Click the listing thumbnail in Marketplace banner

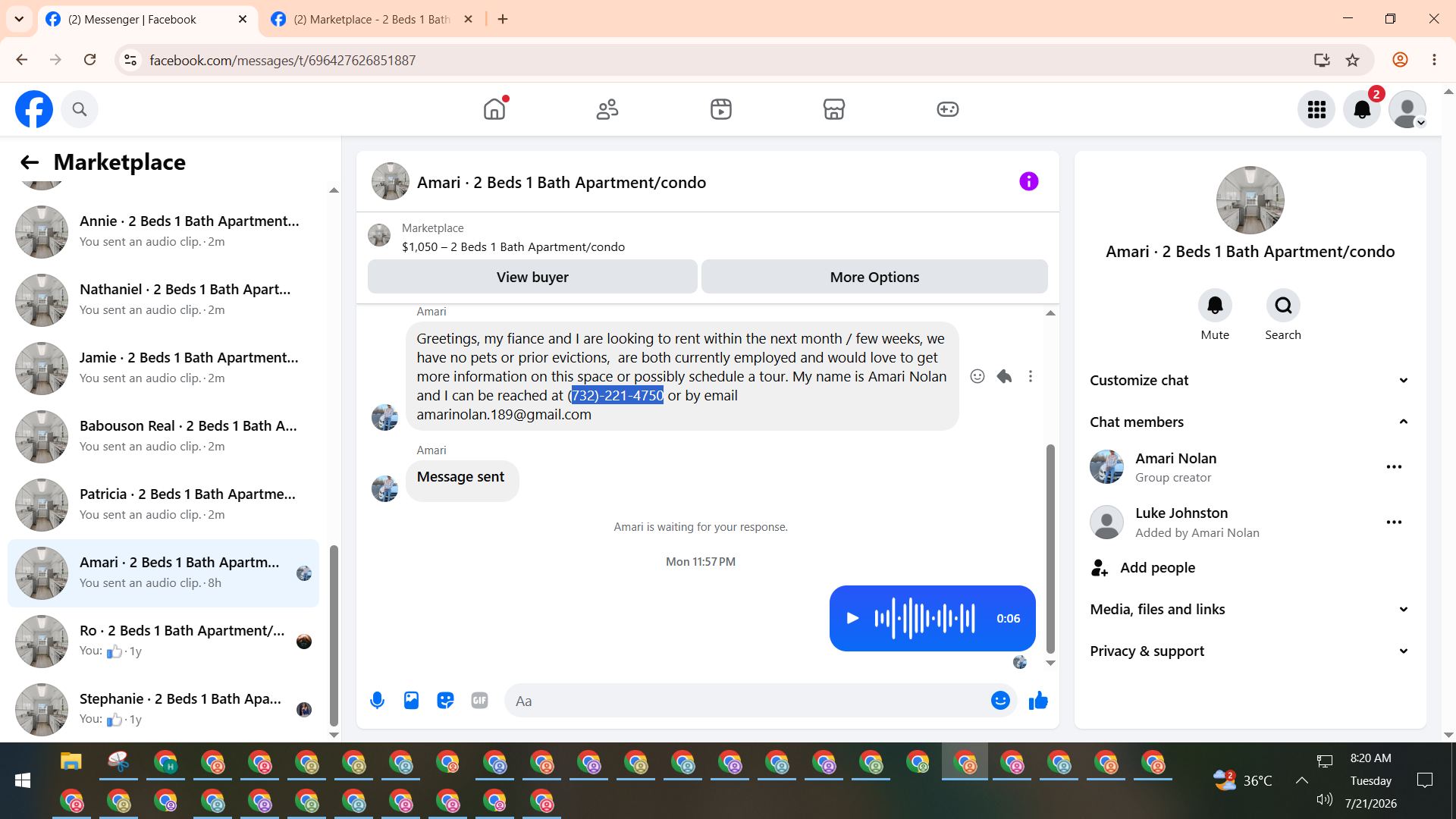coord(379,236)
